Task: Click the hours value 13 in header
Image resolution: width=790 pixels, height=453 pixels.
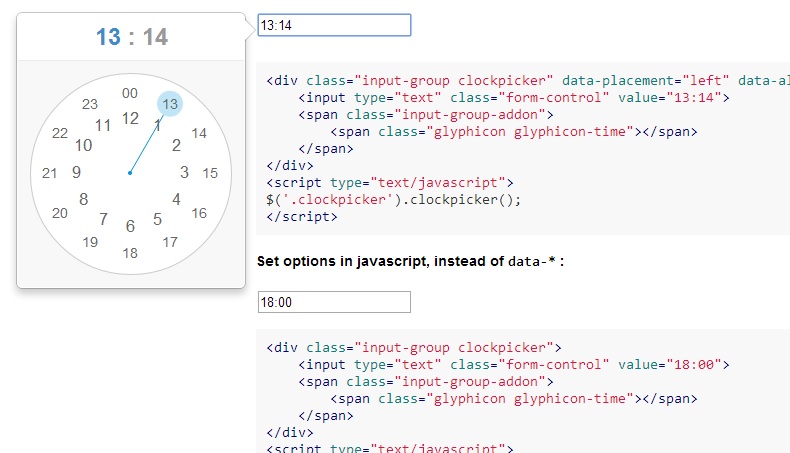Action: [108, 38]
